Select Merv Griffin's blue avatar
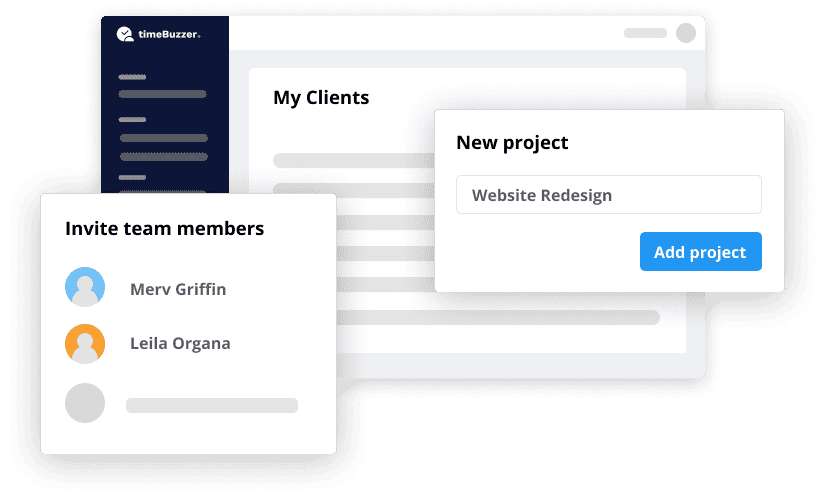 tap(85, 287)
